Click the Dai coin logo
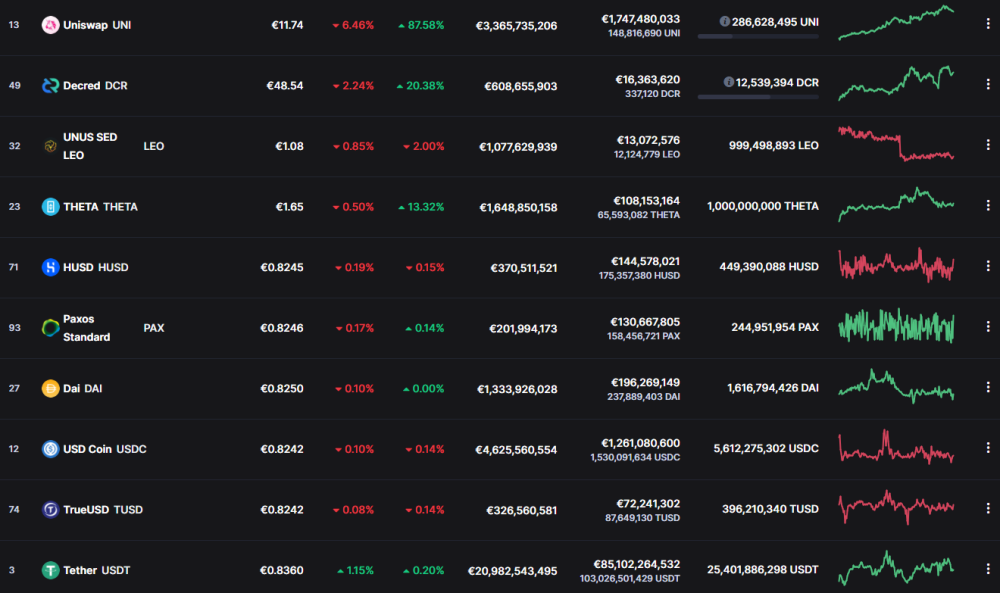The width and height of the screenshot is (1000, 593). tap(50, 388)
